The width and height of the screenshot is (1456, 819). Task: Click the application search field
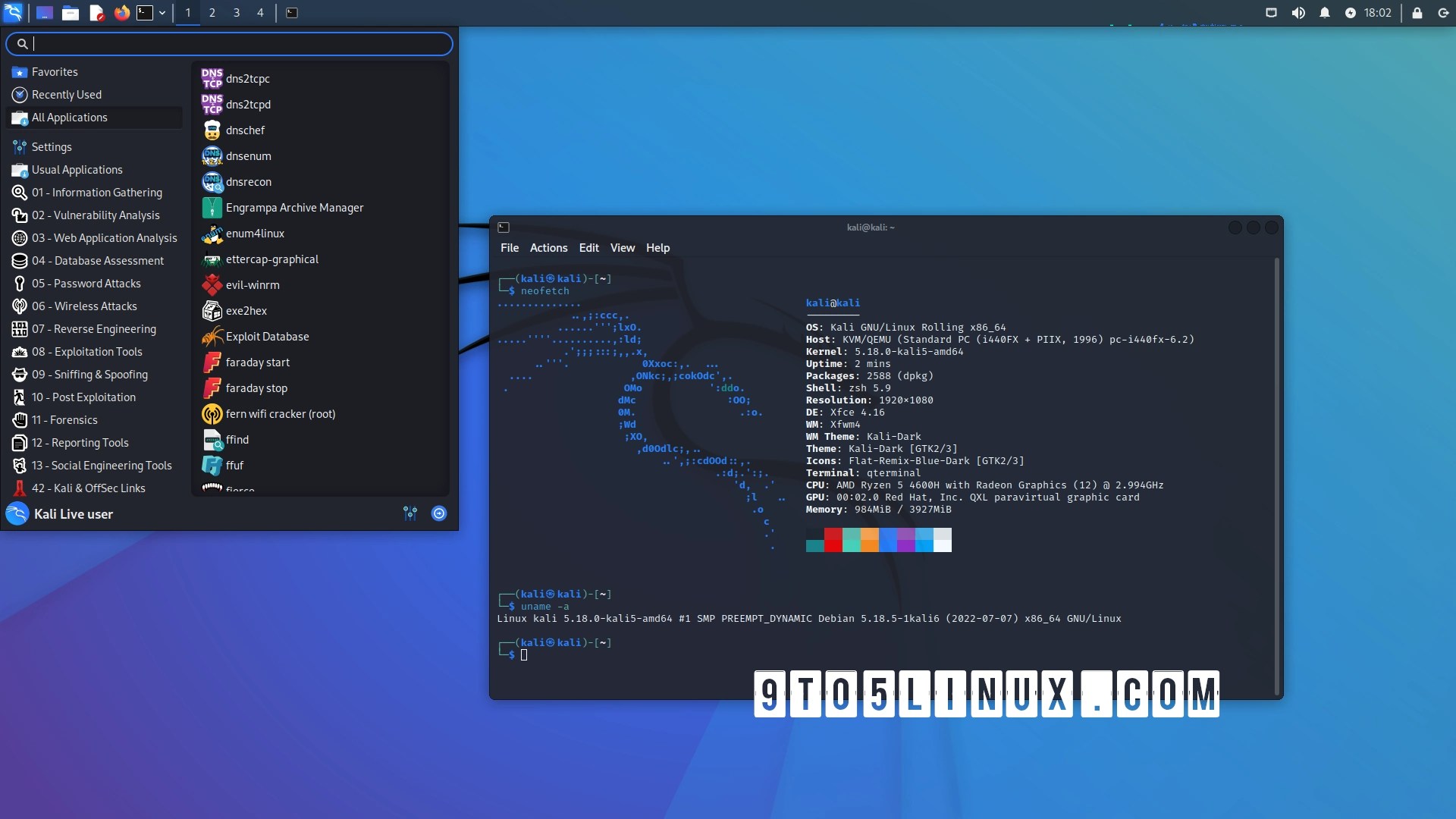[x=227, y=43]
